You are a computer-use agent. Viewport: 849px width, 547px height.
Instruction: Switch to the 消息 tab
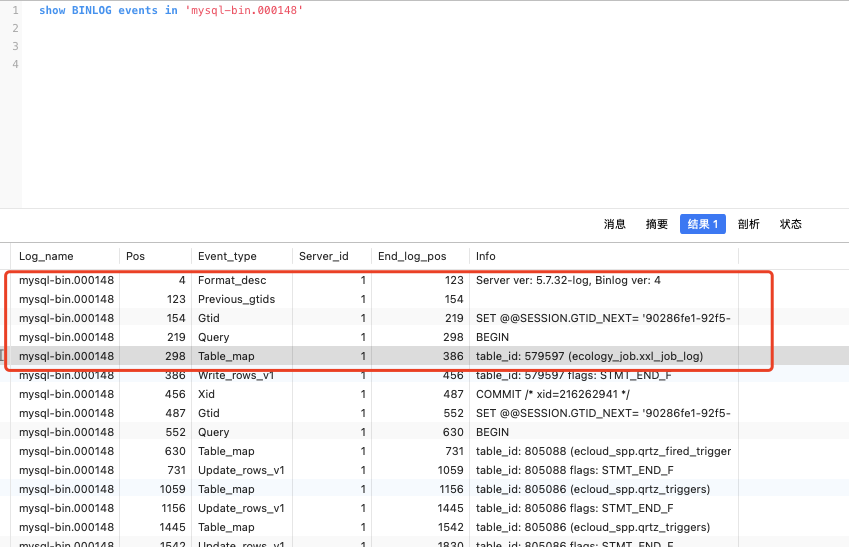point(615,224)
